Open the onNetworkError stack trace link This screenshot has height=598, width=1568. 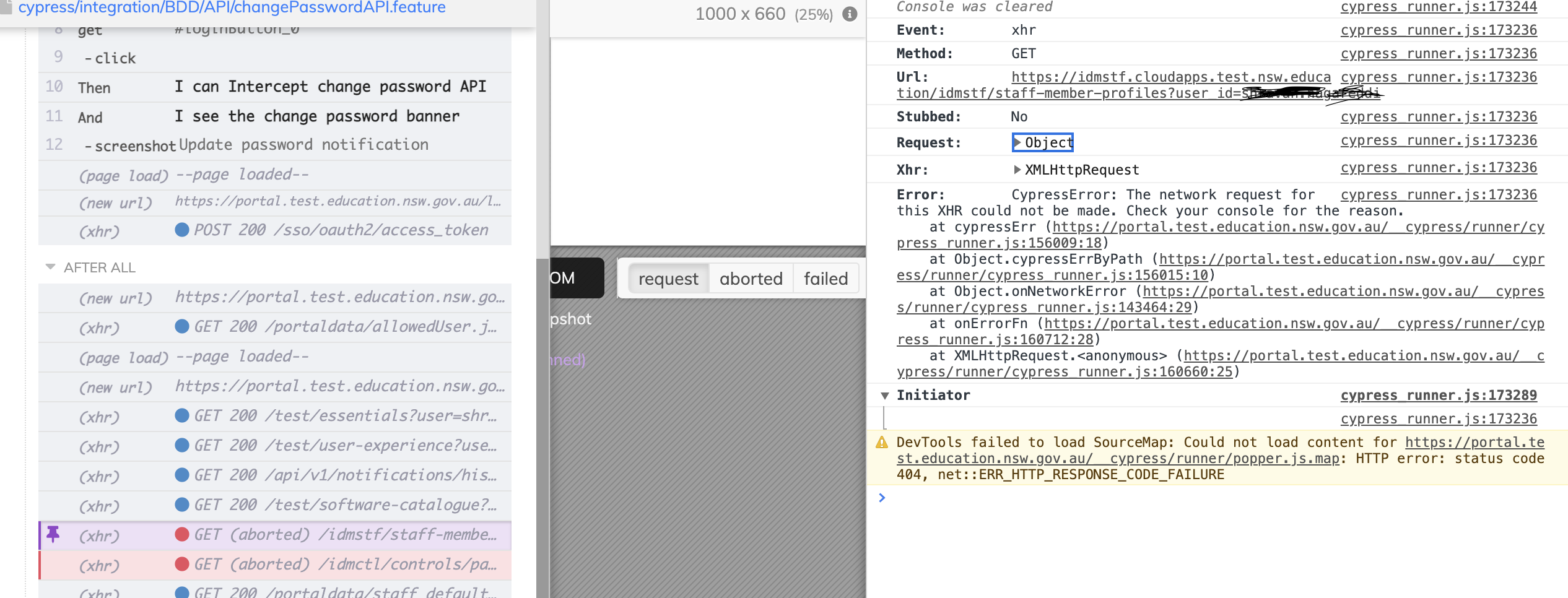coord(1221,300)
